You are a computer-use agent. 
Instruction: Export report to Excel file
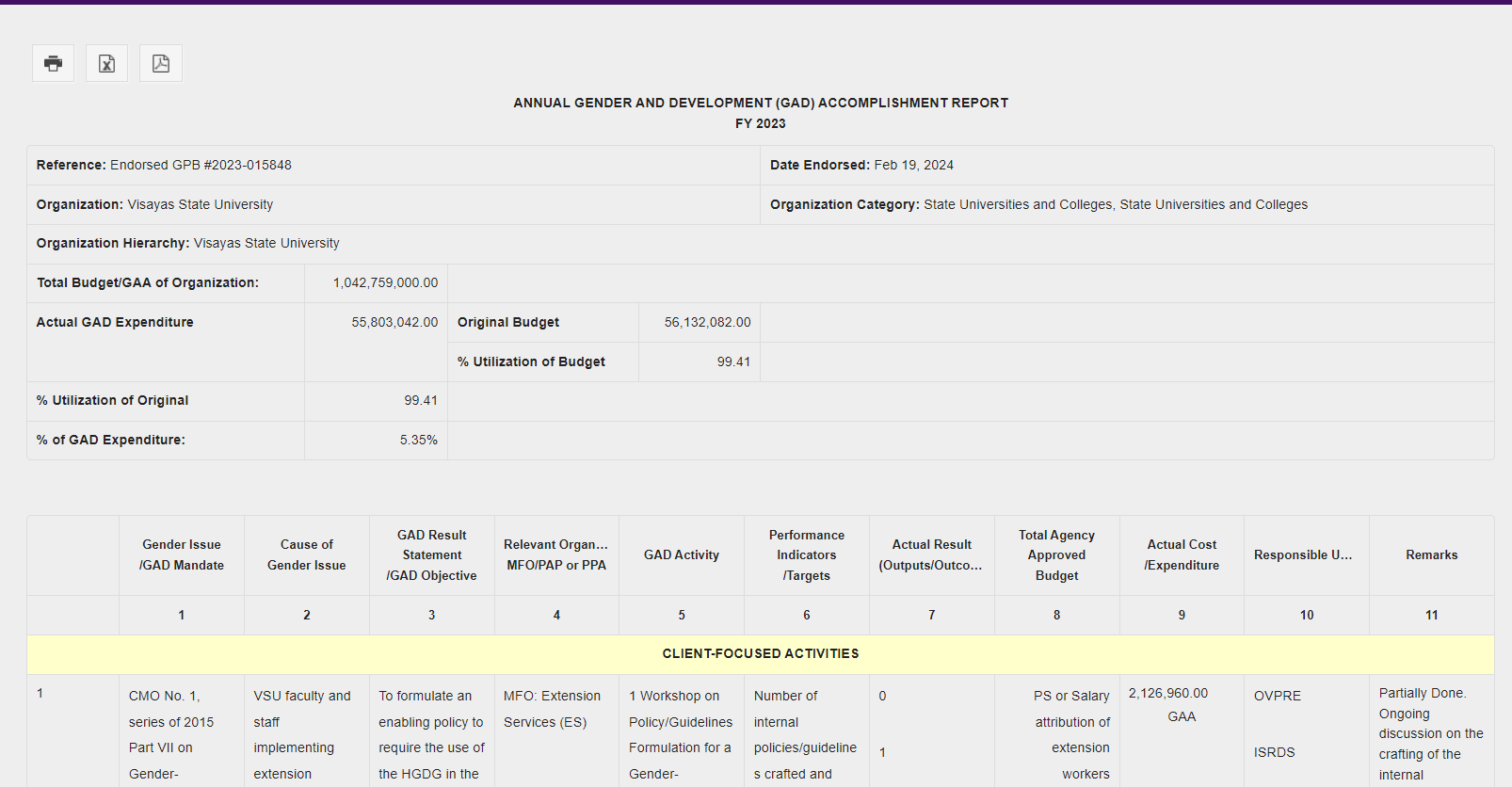pos(106,63)
